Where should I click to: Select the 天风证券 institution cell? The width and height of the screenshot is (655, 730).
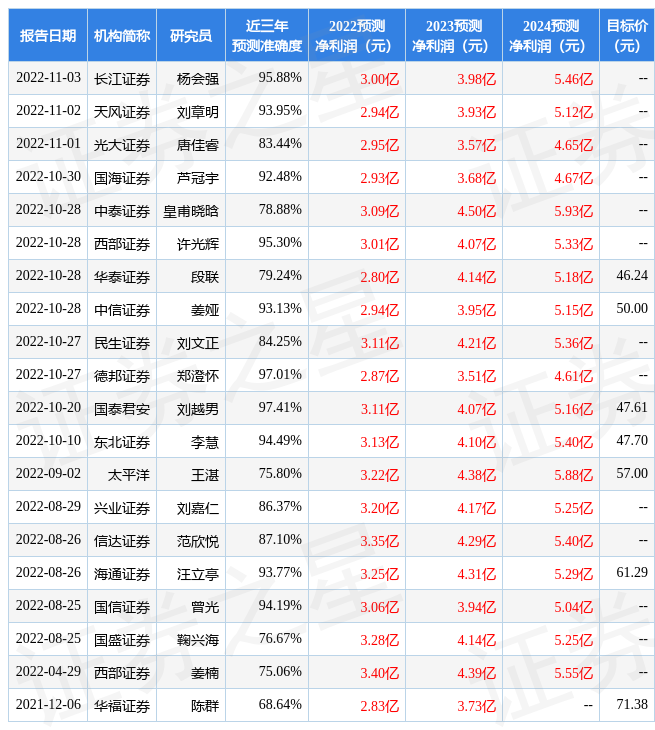click(x=122, y=112)
